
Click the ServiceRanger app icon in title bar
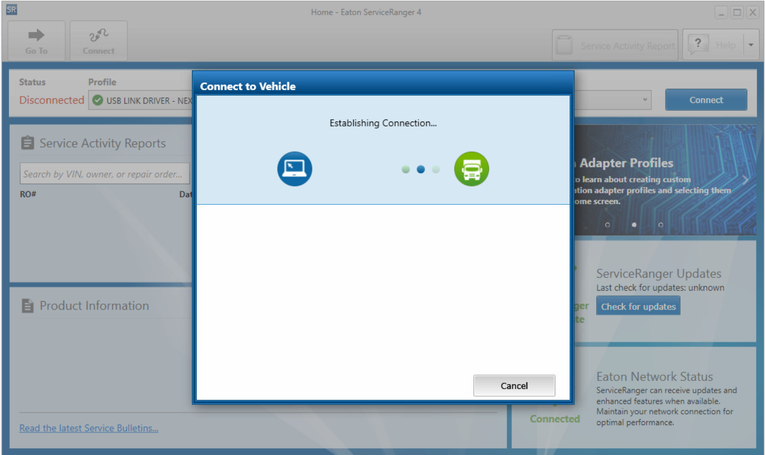point(11,11)
